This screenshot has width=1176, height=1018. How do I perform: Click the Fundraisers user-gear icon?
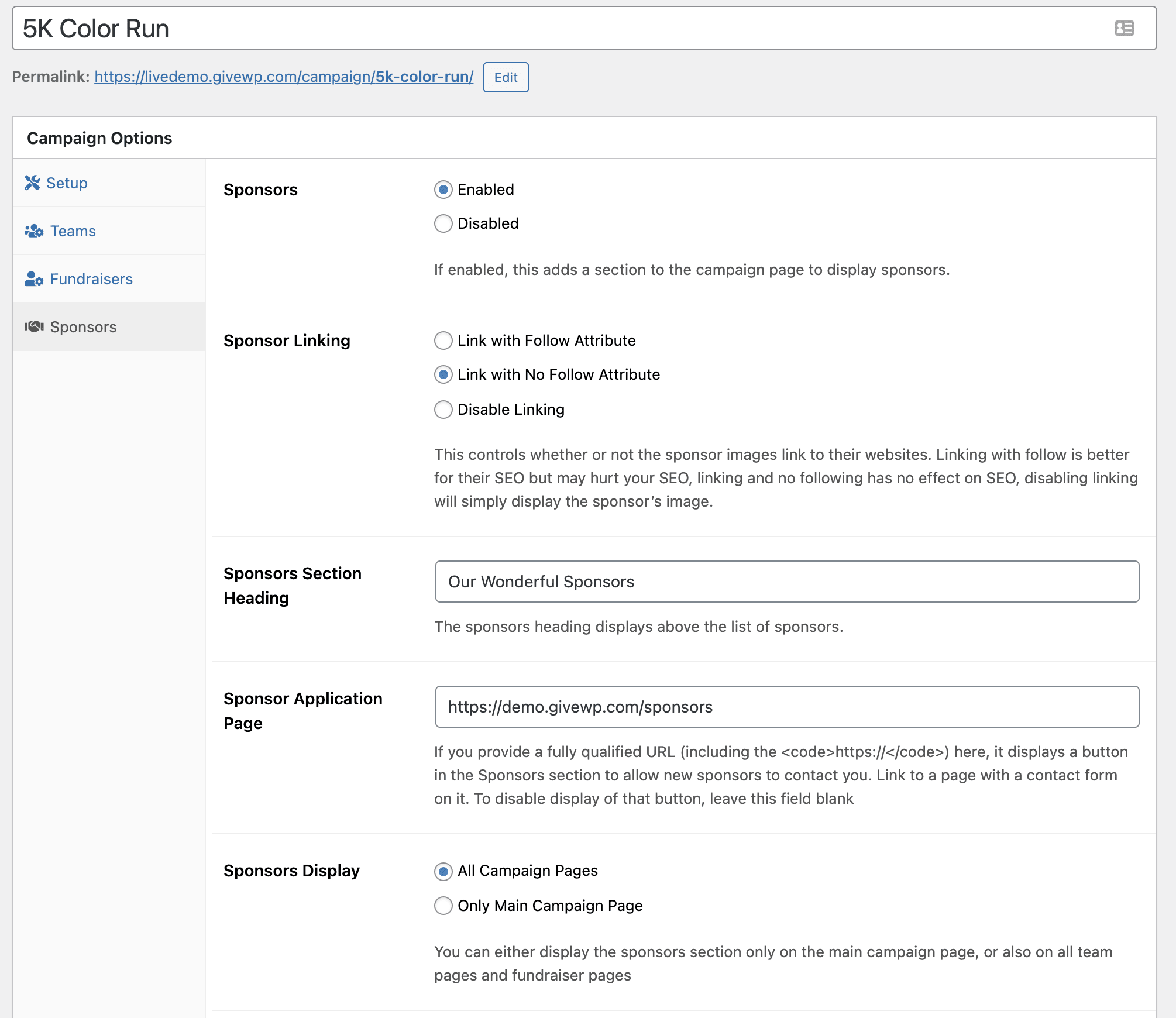34,279
